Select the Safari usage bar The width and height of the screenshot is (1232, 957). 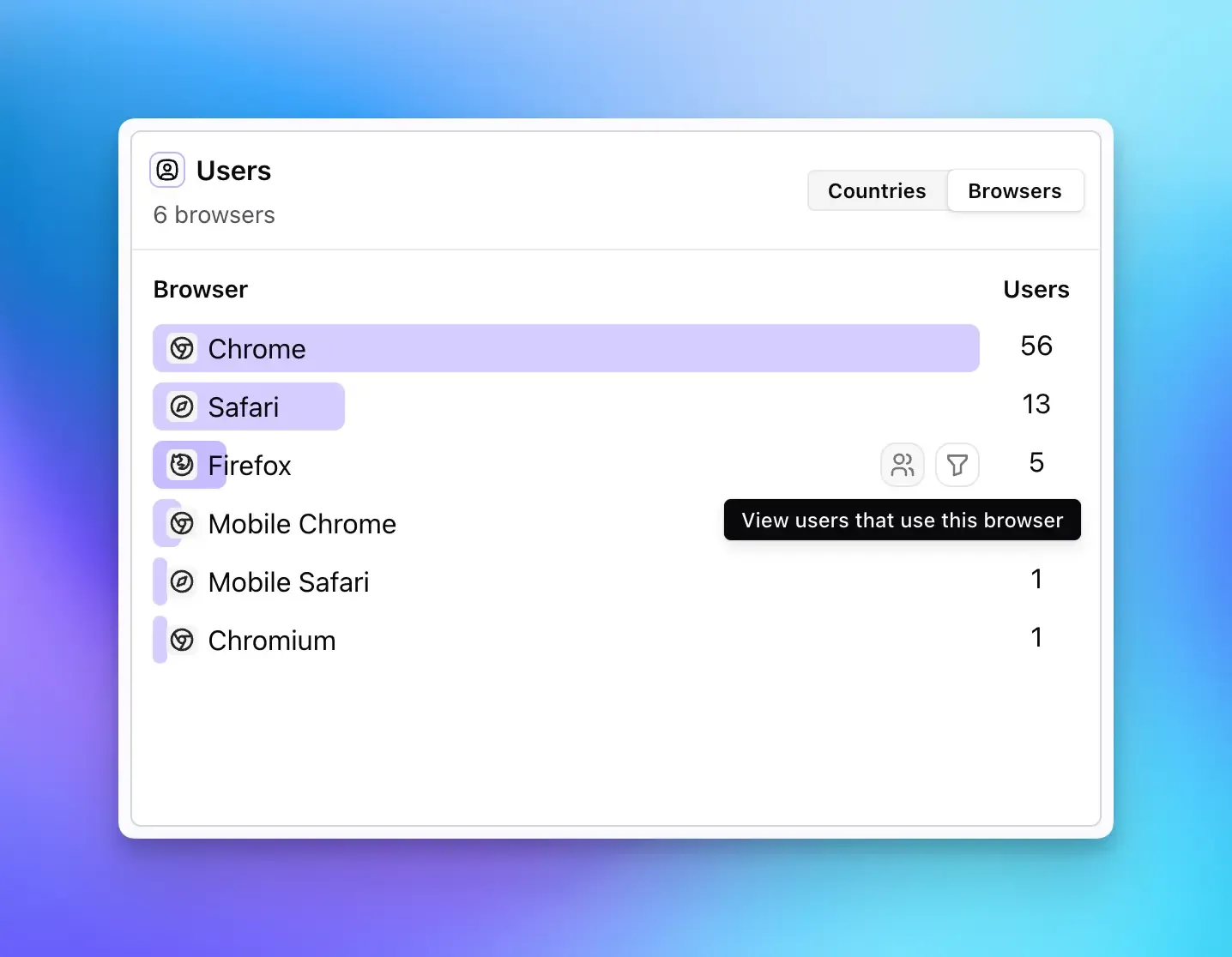(x=248, y=406)
